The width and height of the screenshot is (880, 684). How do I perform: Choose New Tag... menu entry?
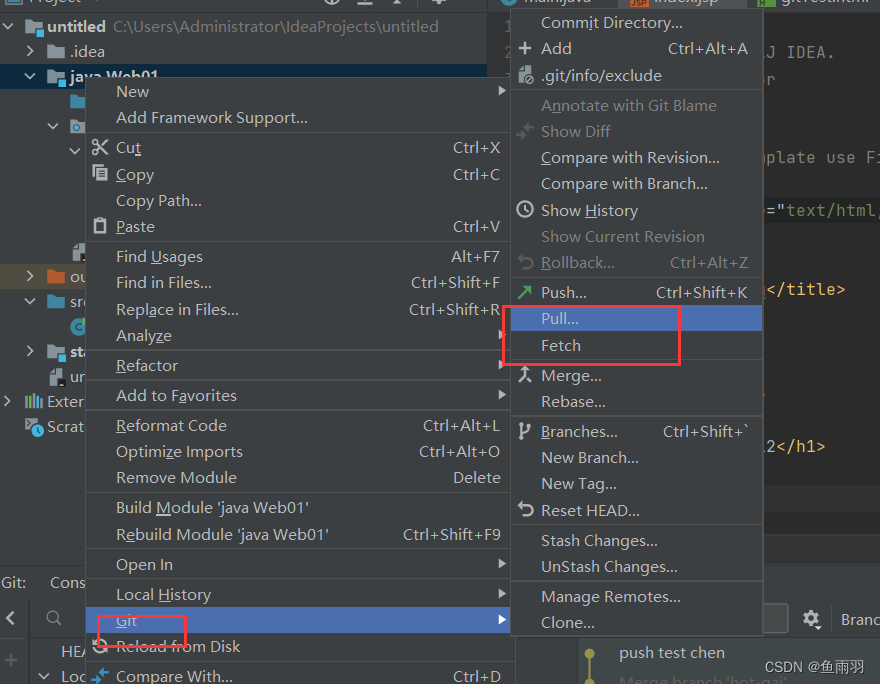click(x=636, y=483)
